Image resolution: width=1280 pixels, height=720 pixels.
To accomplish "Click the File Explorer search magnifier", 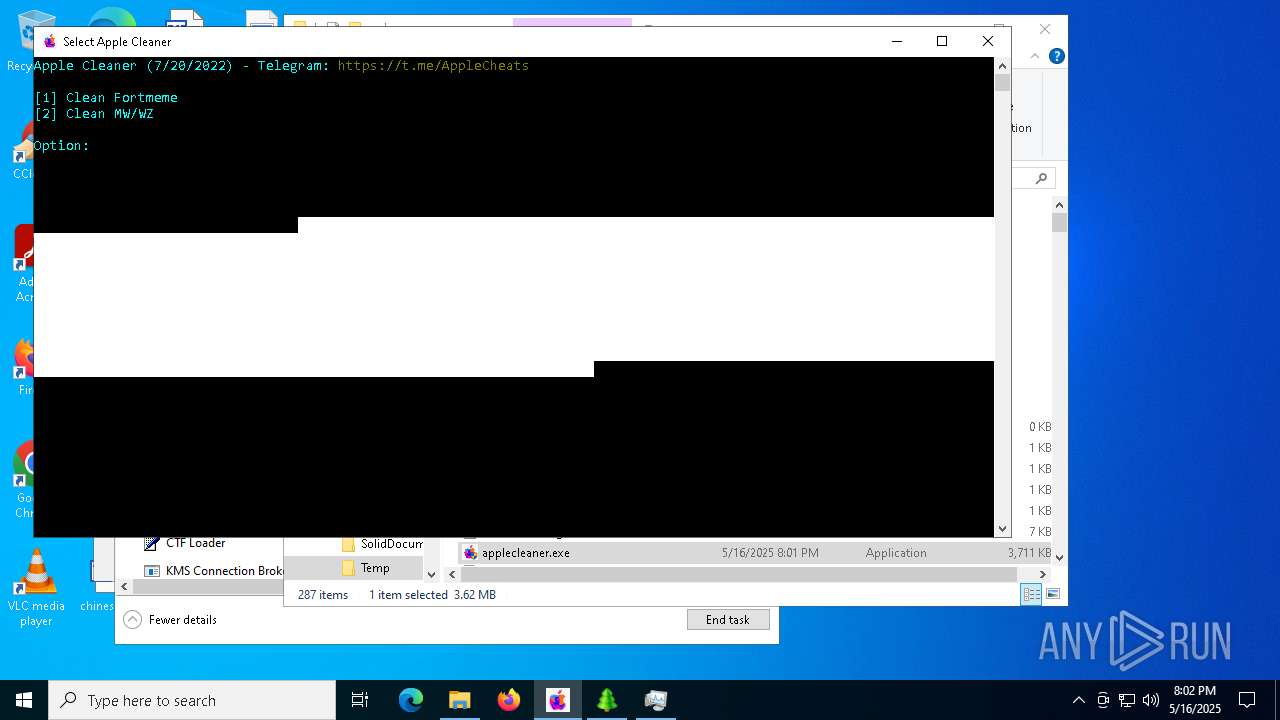I will pyautogui.click(x=1041, y=178).
